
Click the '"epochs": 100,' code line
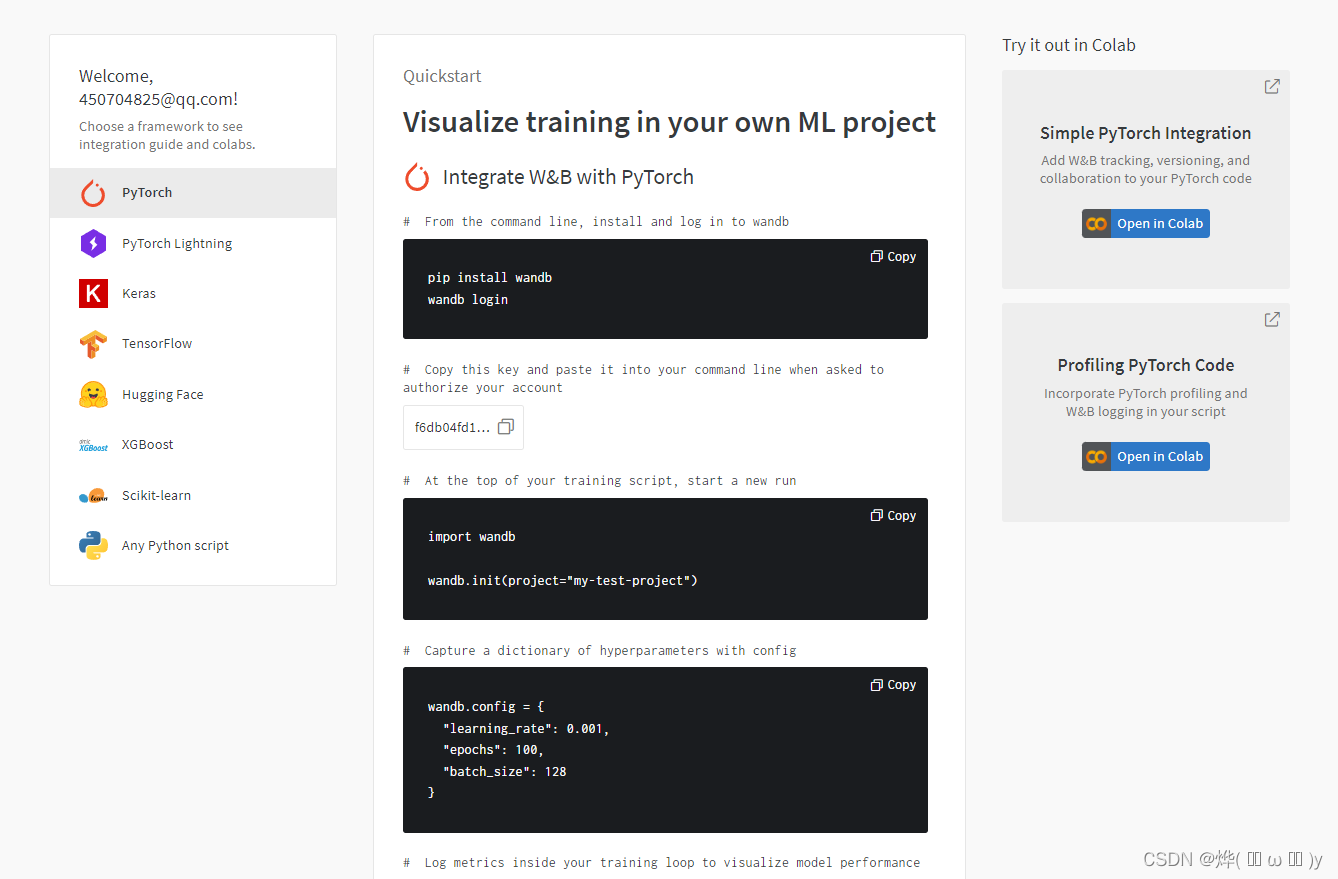(493, 749)
